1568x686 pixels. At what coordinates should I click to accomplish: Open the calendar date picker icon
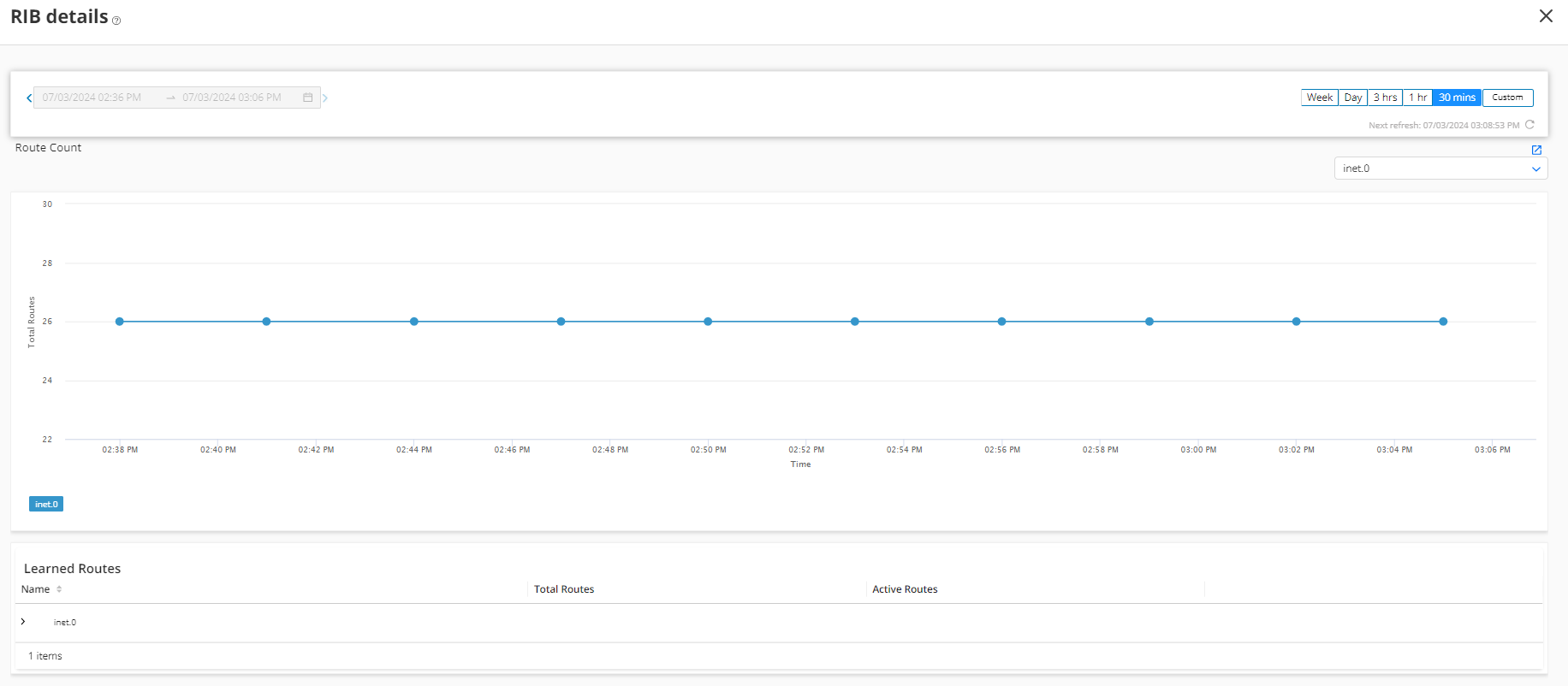(x=308, y=98)
